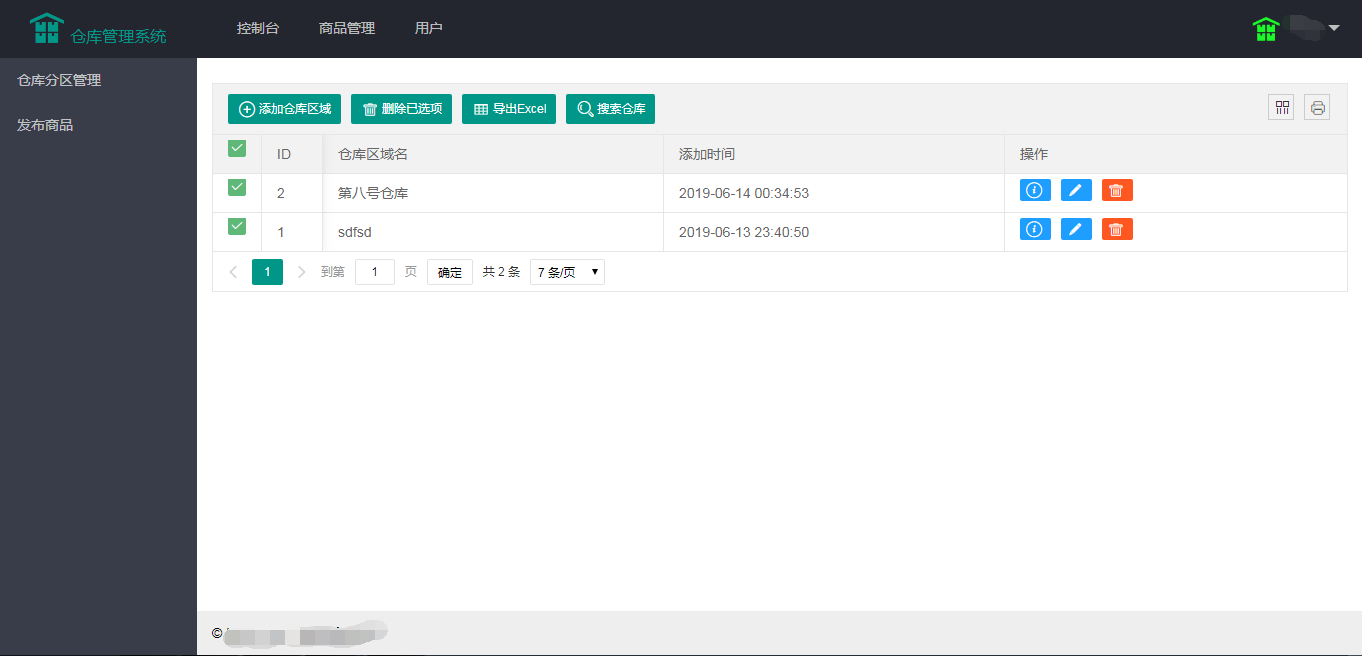Click the edit pencil icon for sdfsd

(x=1076, y=229)
